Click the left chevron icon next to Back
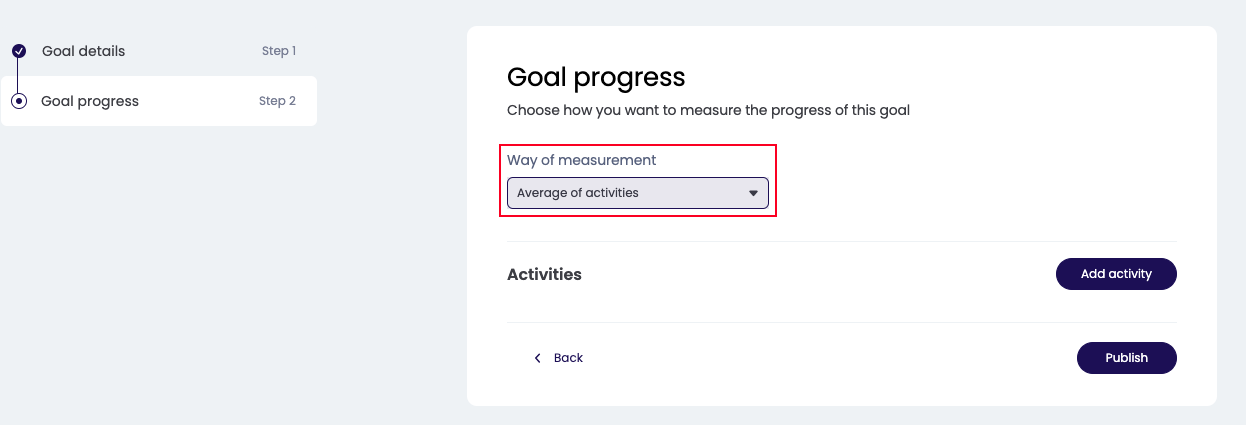Screen dimensions: 1246x425 537,358
